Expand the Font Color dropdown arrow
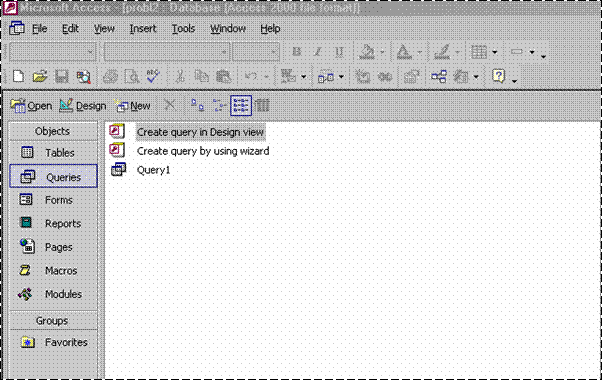Viewport: 602px width, 380px height. tap(420, 52)
